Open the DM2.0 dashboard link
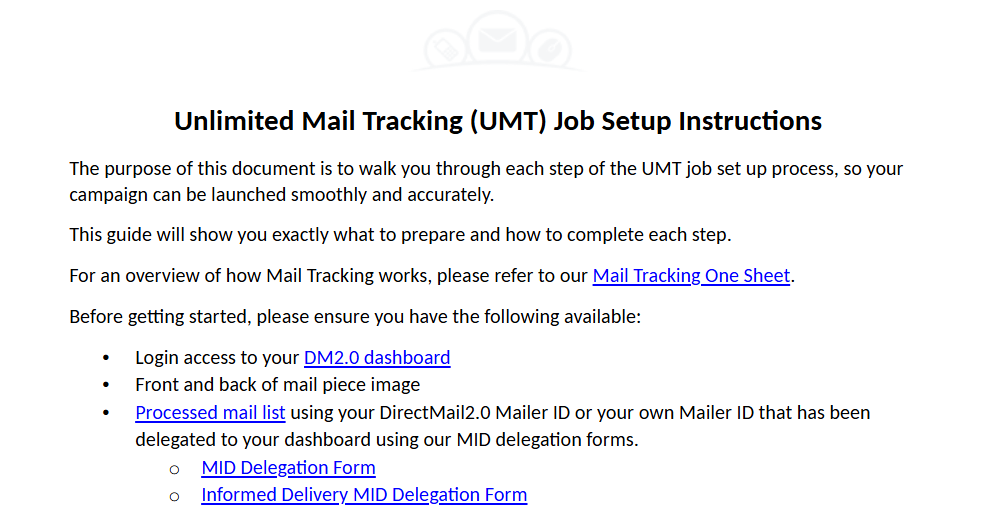Viewport: 996px width, 524px height. (x=377, y=358)
